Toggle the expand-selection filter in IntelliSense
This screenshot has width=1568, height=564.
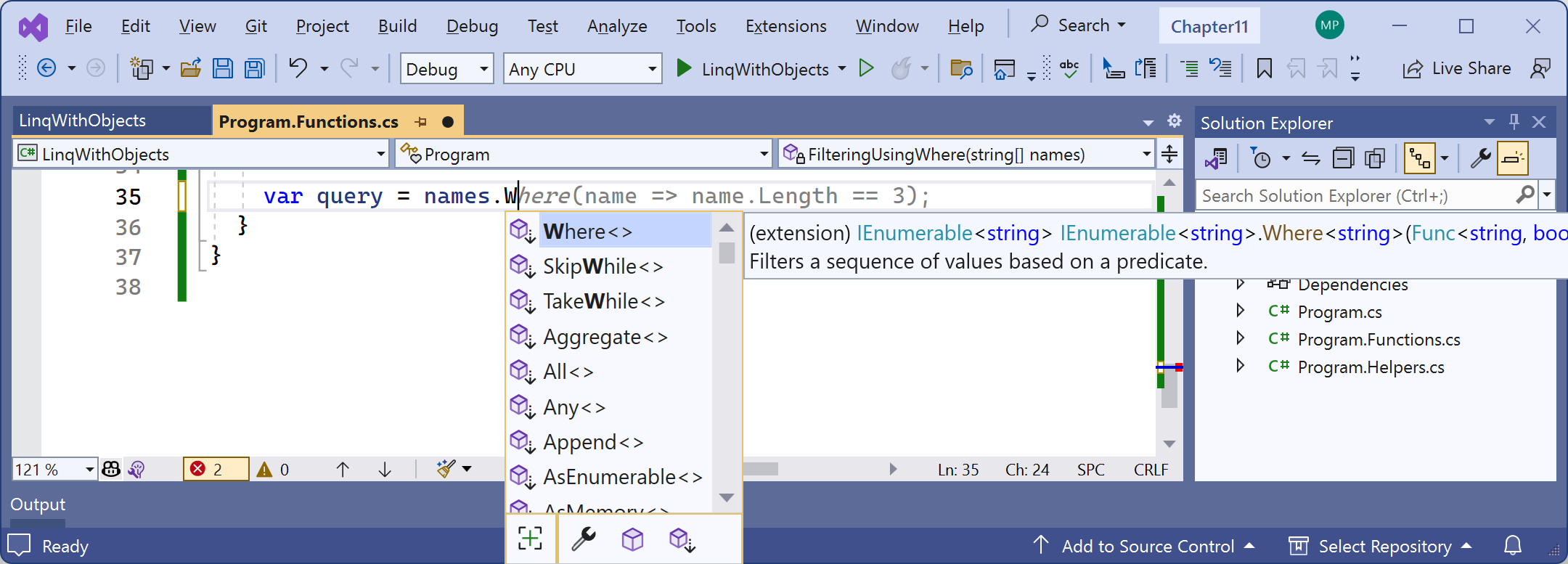[x=530, y=539]
